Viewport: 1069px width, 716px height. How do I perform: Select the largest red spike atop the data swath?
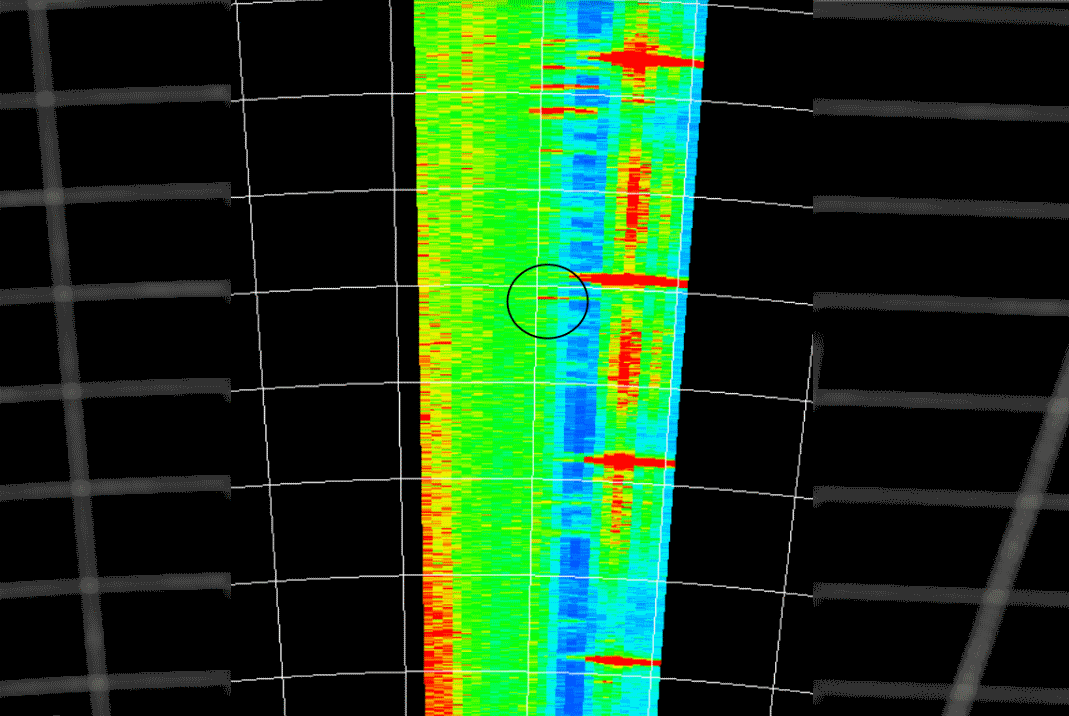click(645, 59)
